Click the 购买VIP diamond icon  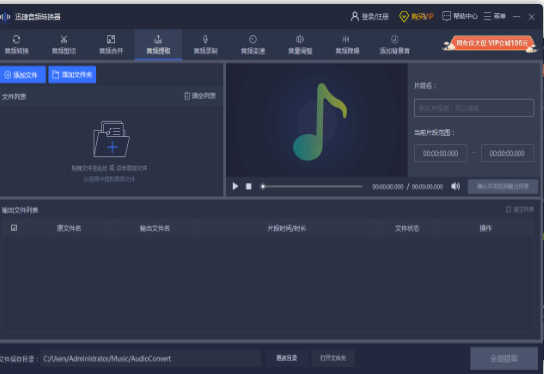[404, 16]
